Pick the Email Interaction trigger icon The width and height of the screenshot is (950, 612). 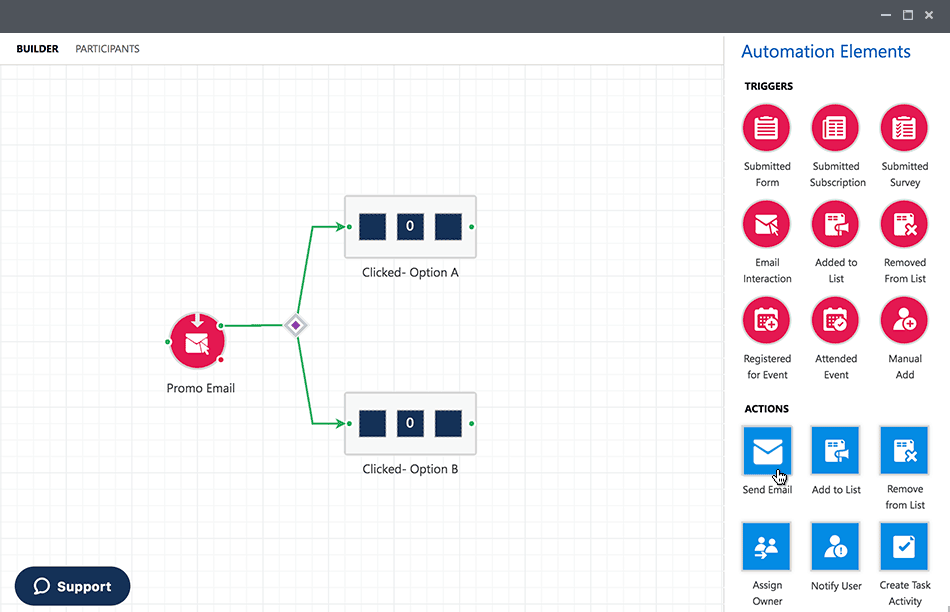[x=766, y=225]
